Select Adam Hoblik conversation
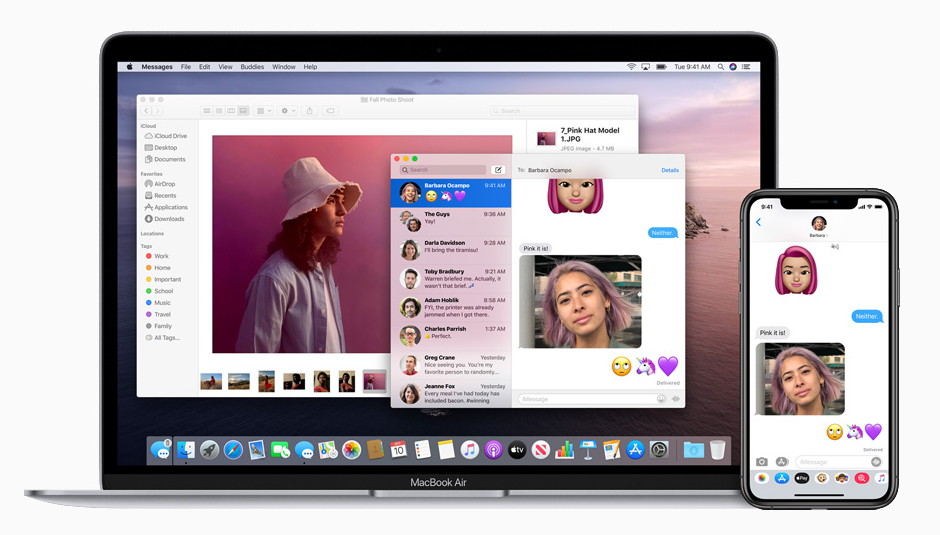Screen dimensions: 940x535 point(451,308)
